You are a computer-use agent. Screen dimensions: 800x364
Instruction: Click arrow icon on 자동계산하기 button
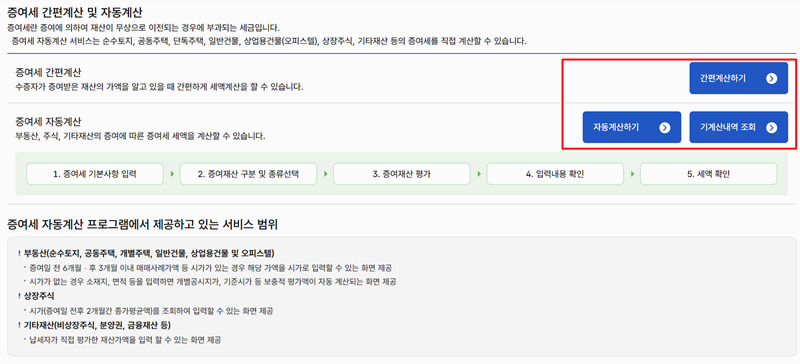click(664, 128)
